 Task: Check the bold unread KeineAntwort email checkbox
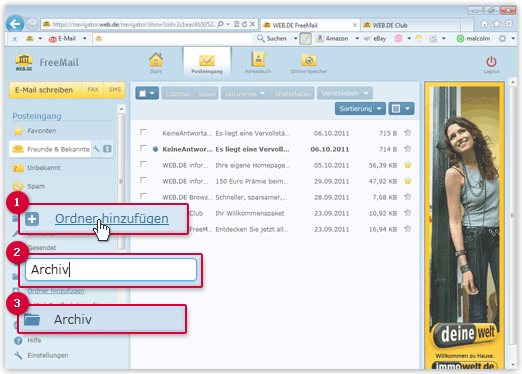(143, 148)
